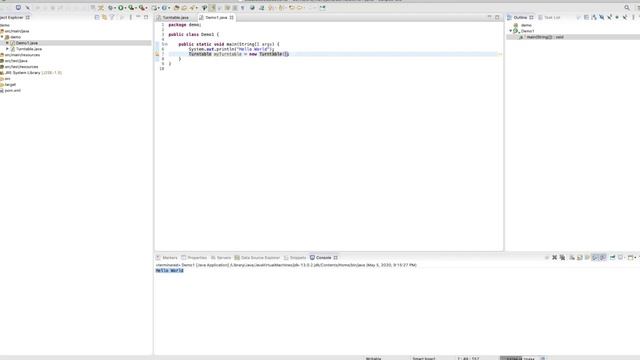Select Turntable.java in Project Explorer

pos(29,49)
